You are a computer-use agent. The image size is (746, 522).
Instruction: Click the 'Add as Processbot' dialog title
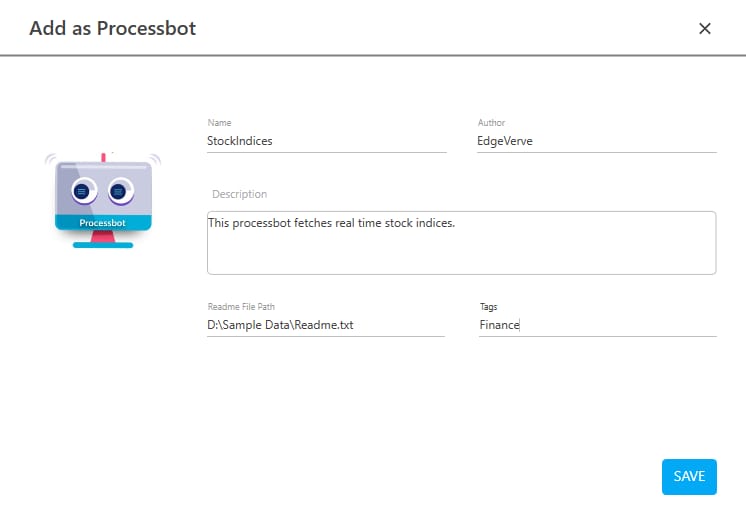click(x=113, y=29)
